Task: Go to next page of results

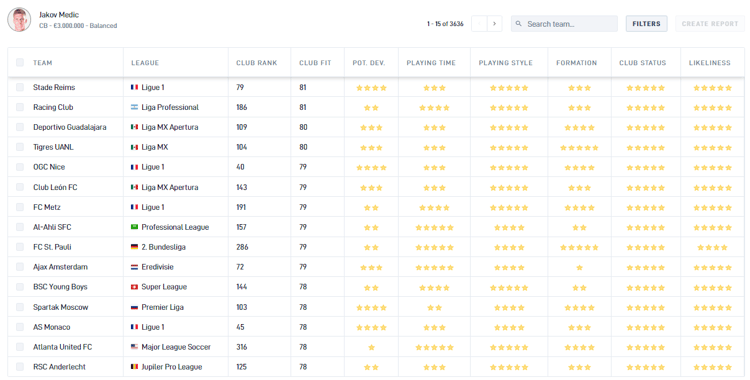Action: click(x=495, y=23)
